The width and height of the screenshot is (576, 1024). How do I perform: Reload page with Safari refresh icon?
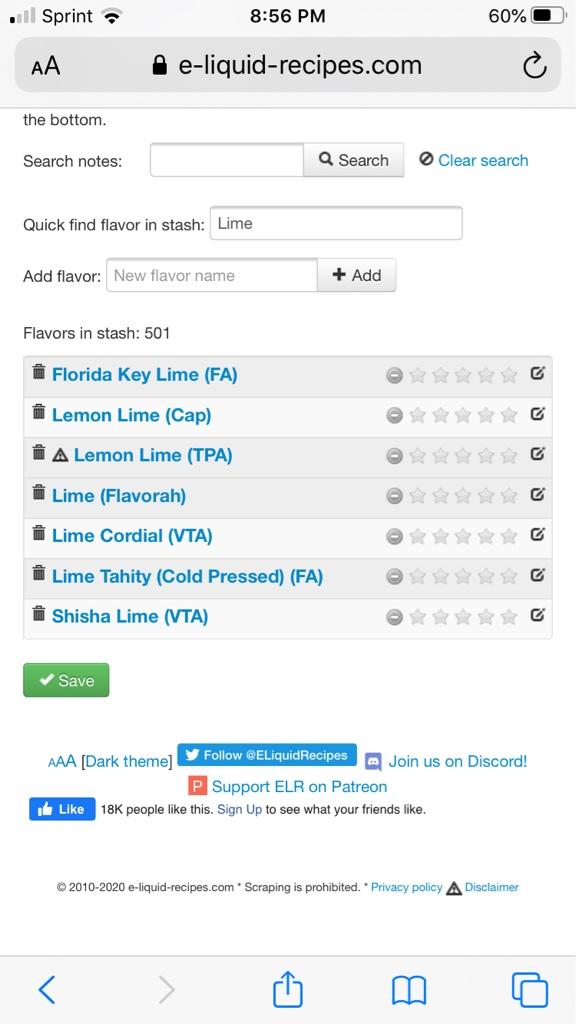click(534, 65)
